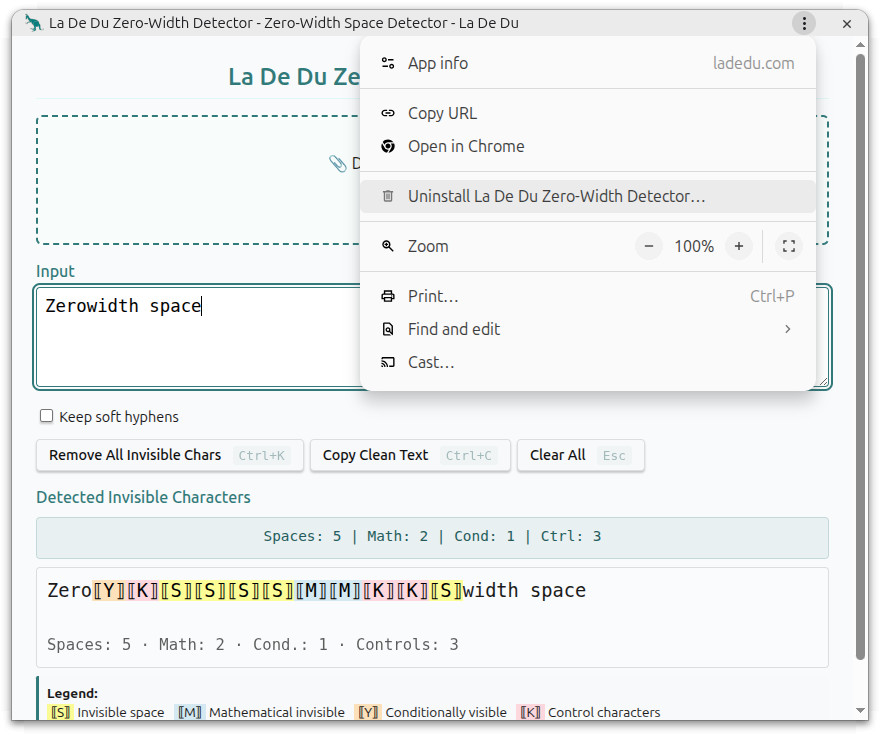Click Remove All Invisible Chars button
Viewport: 880px width, 735px height.
pos(169,455)
